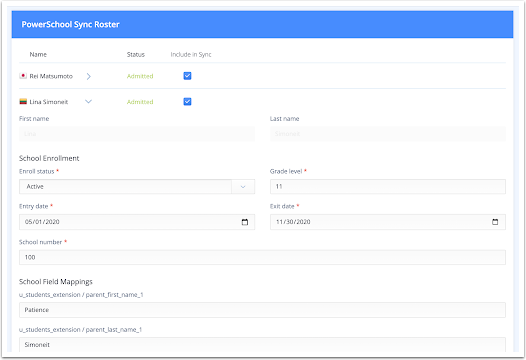Image resolution: width=526 pixels, height=360 pixels.
Task: Uncheck Include in Sync for Rei Matsumoto
Action: coord(187,76)
